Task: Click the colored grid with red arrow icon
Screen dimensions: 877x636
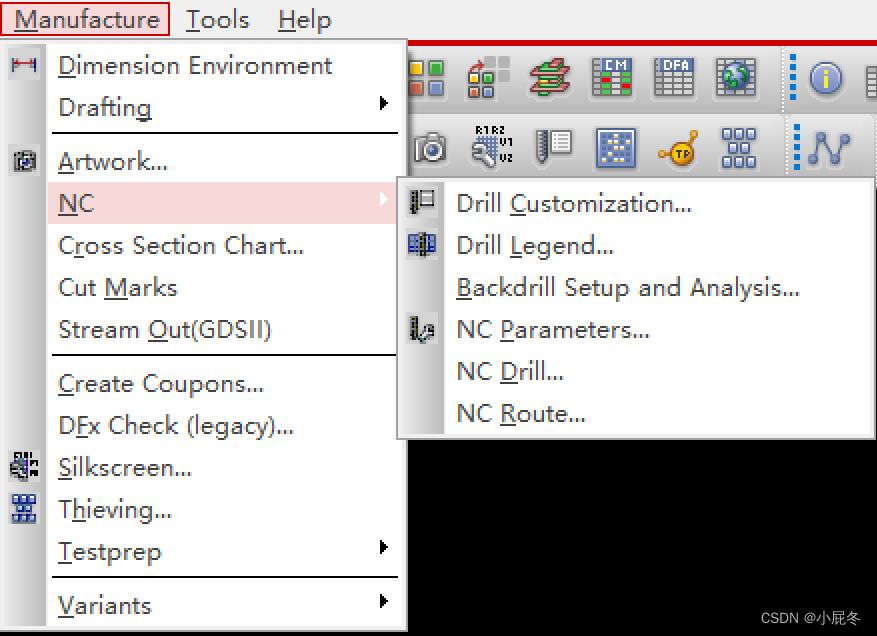Action: coord(488,77)
